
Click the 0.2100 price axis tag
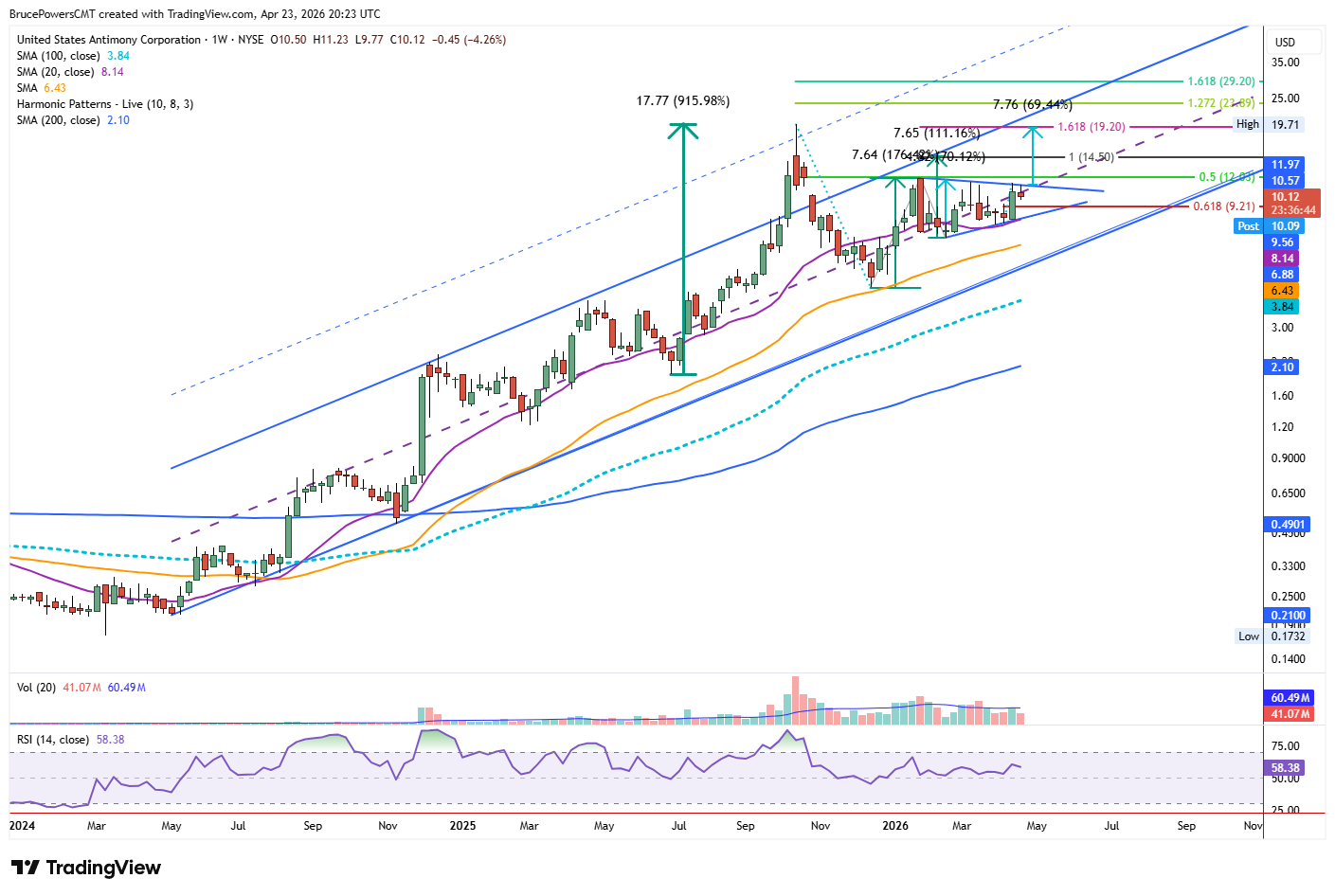point(1289,616)
